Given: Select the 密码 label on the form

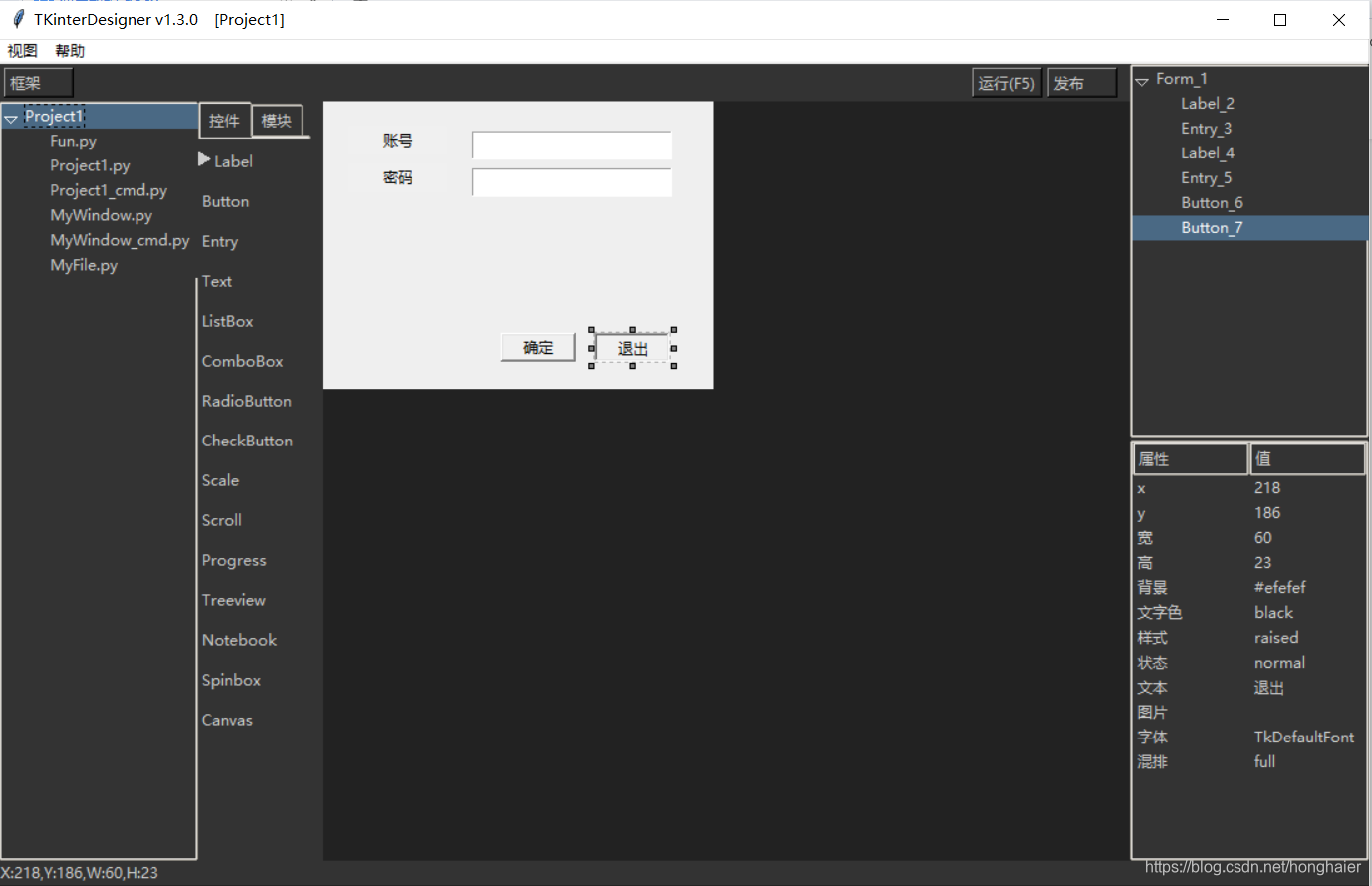Looking at the screenshot, I should (x=397, y=177).
